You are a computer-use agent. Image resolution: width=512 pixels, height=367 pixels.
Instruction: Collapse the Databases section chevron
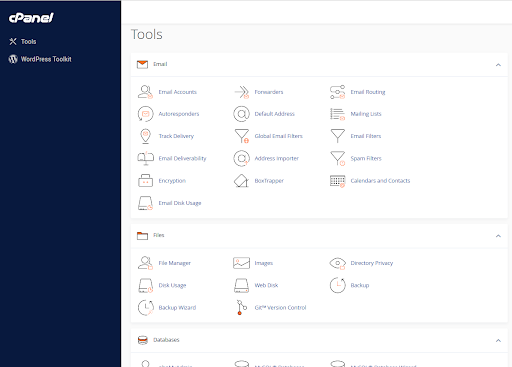498,340
